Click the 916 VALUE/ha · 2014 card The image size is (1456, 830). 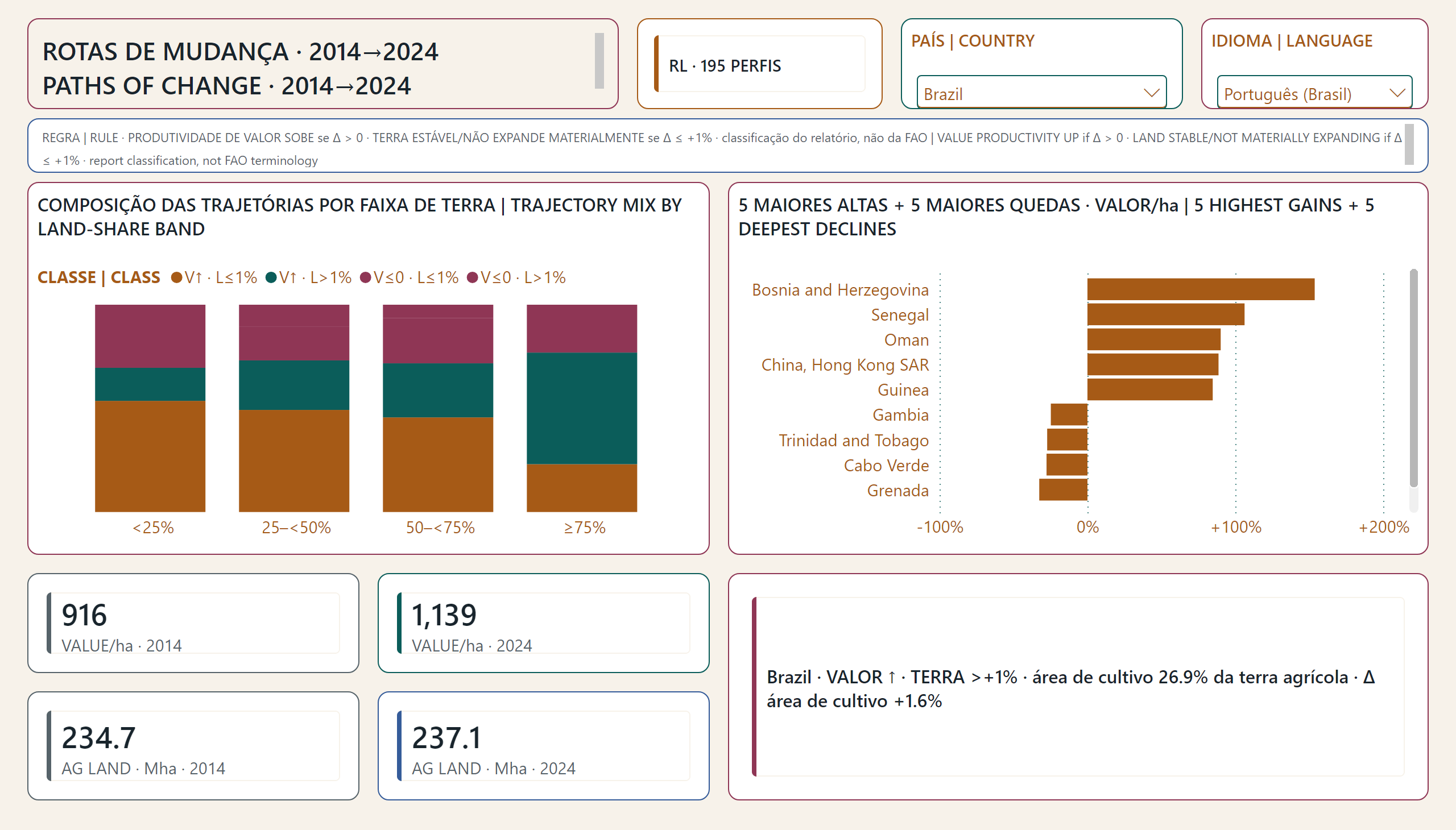193,623
